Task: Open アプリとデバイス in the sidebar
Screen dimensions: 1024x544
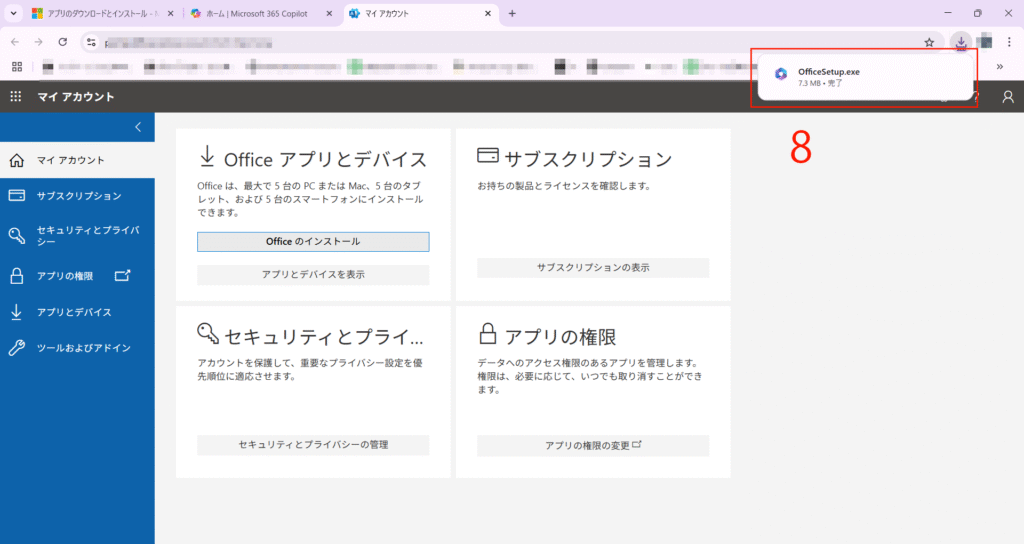Action: pos(77,312)
